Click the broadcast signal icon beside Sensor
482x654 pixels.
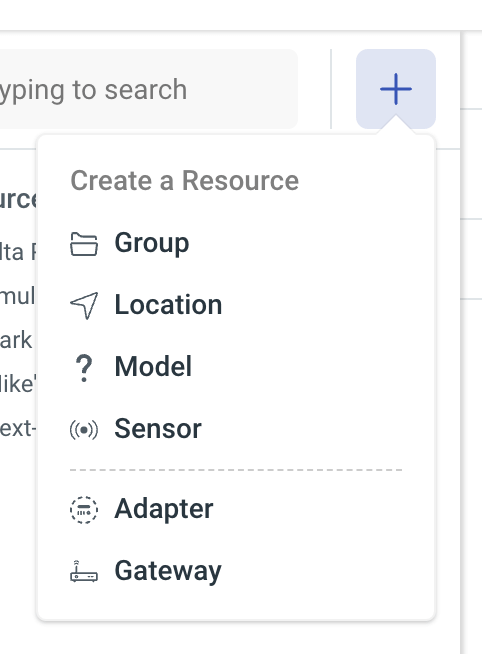pos(84,430)
